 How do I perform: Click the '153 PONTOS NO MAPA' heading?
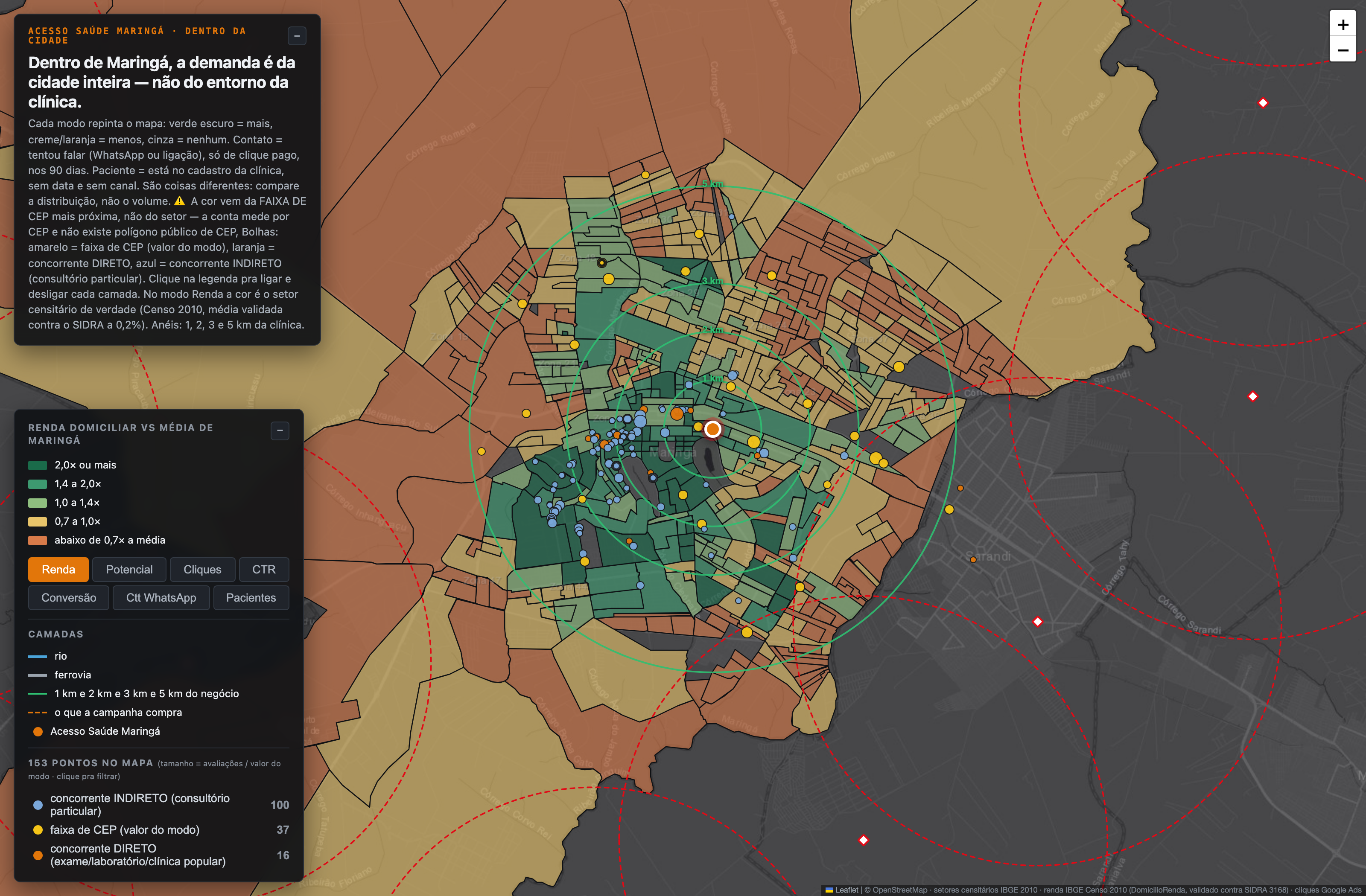pos(90,763)
